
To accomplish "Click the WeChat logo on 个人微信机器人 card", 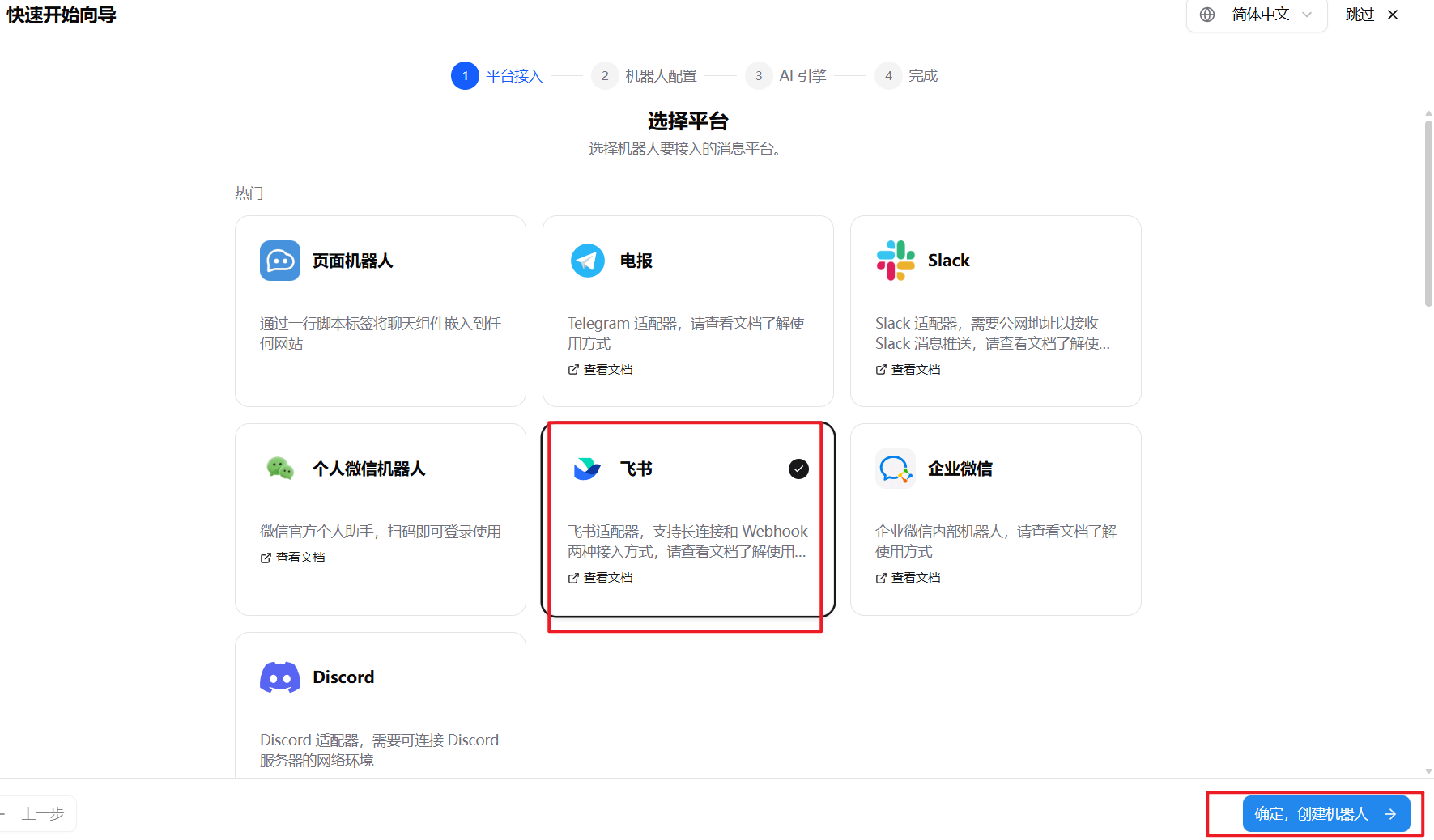I will [x=280, y=468].
